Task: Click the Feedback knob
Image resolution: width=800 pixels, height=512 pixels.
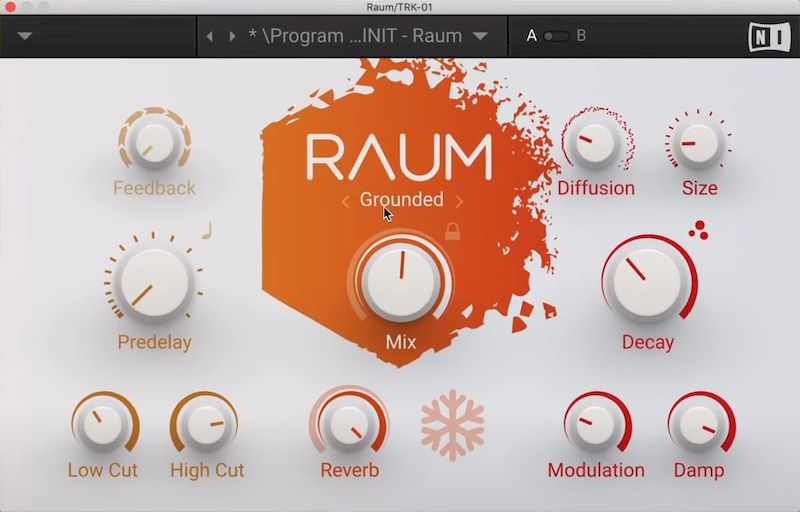Action: tap(155, 142)
